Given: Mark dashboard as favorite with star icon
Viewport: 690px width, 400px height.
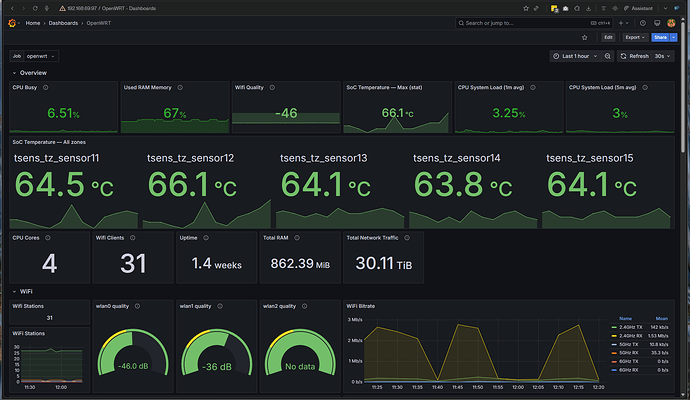Looking at the screenshot, I should tap(584, 37).
